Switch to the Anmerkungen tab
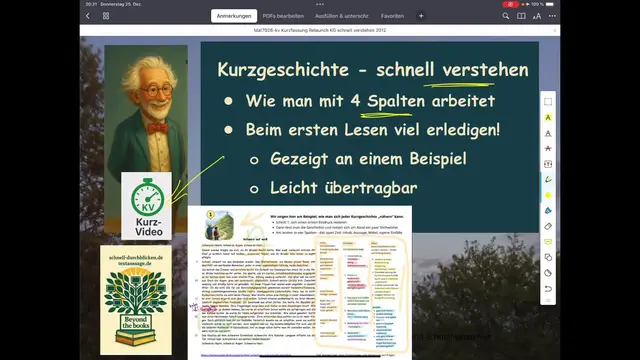The width and height of the screenshot is (640, 360). click(x=234, y=16)
